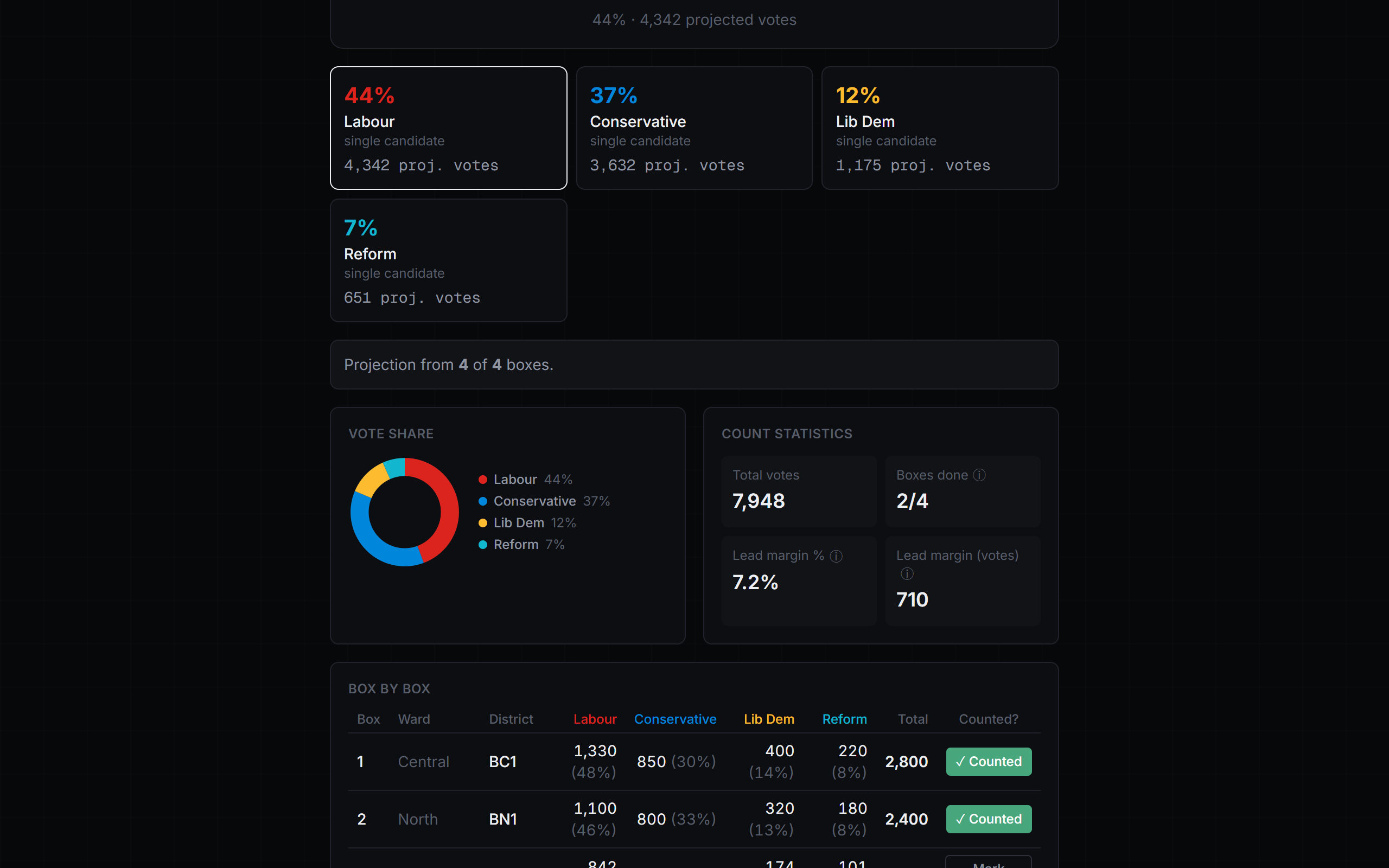Click Lib Dem yellow dot in legend
This screenshot has height=868, width=1389.
[x=483, y=523]
